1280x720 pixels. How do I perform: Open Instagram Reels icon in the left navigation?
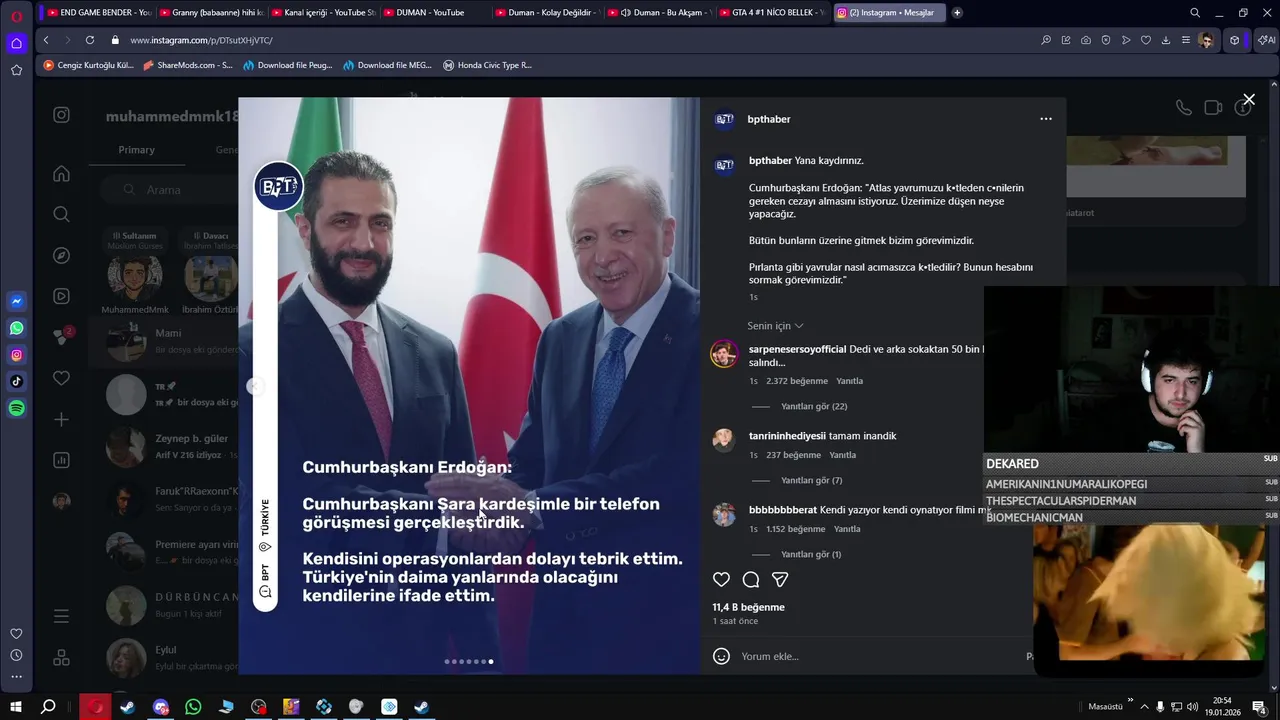61,296
